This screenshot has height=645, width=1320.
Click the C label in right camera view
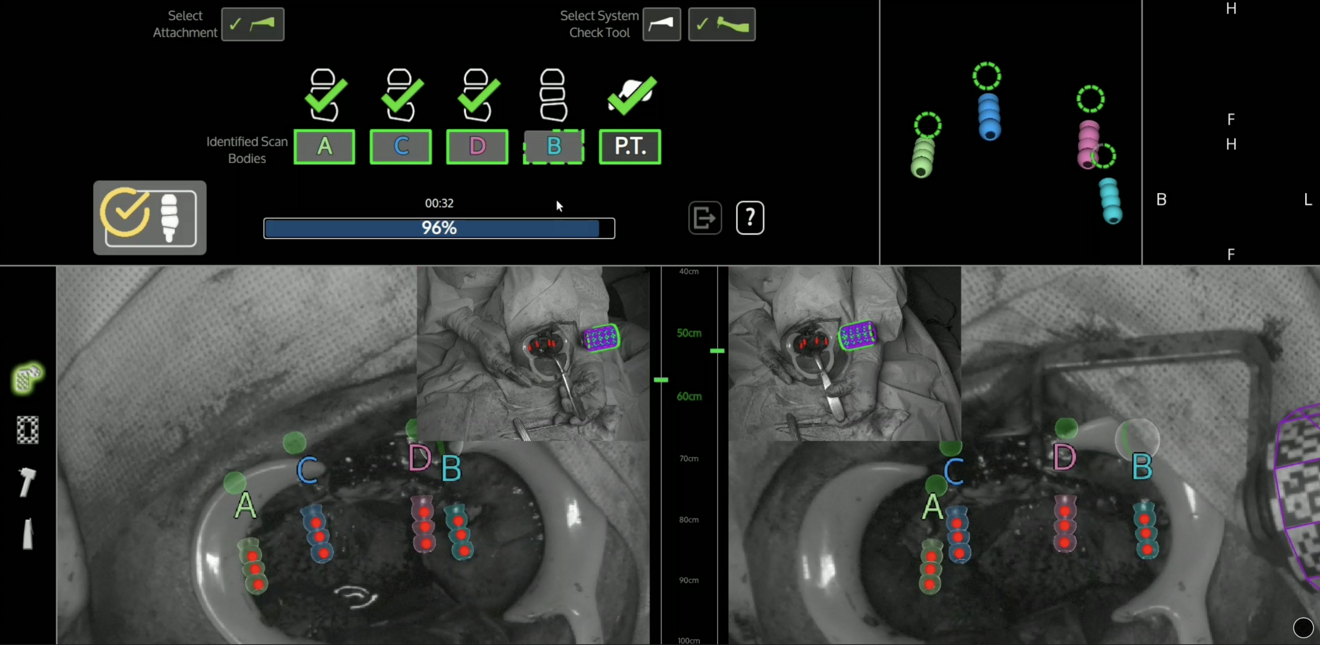pos(954,471)
